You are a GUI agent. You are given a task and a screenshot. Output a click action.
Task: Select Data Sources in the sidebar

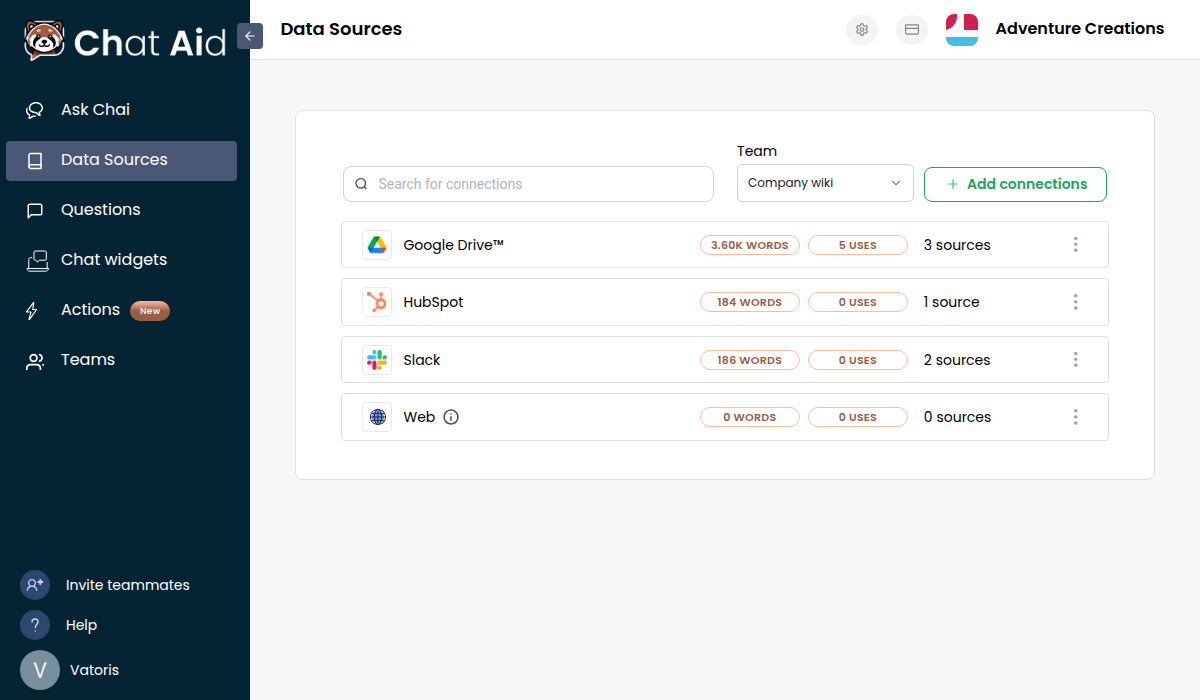coord(121,161)
